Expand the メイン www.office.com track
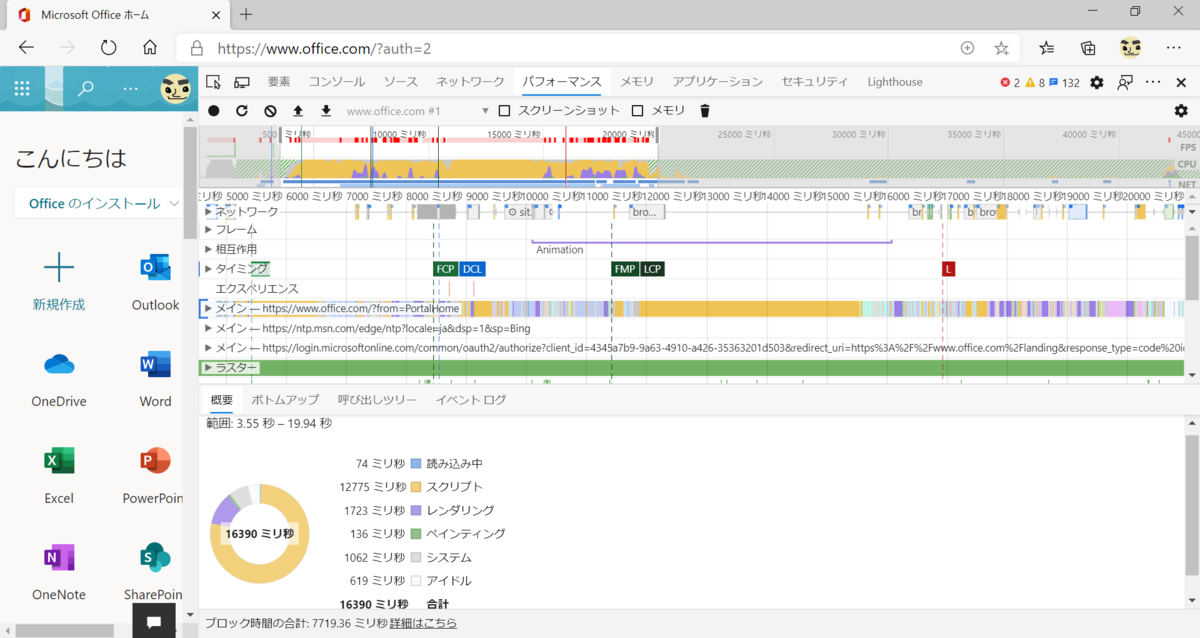Image resolution: width=1200 pixels, height=638 pixels. [x=208, y=309]
